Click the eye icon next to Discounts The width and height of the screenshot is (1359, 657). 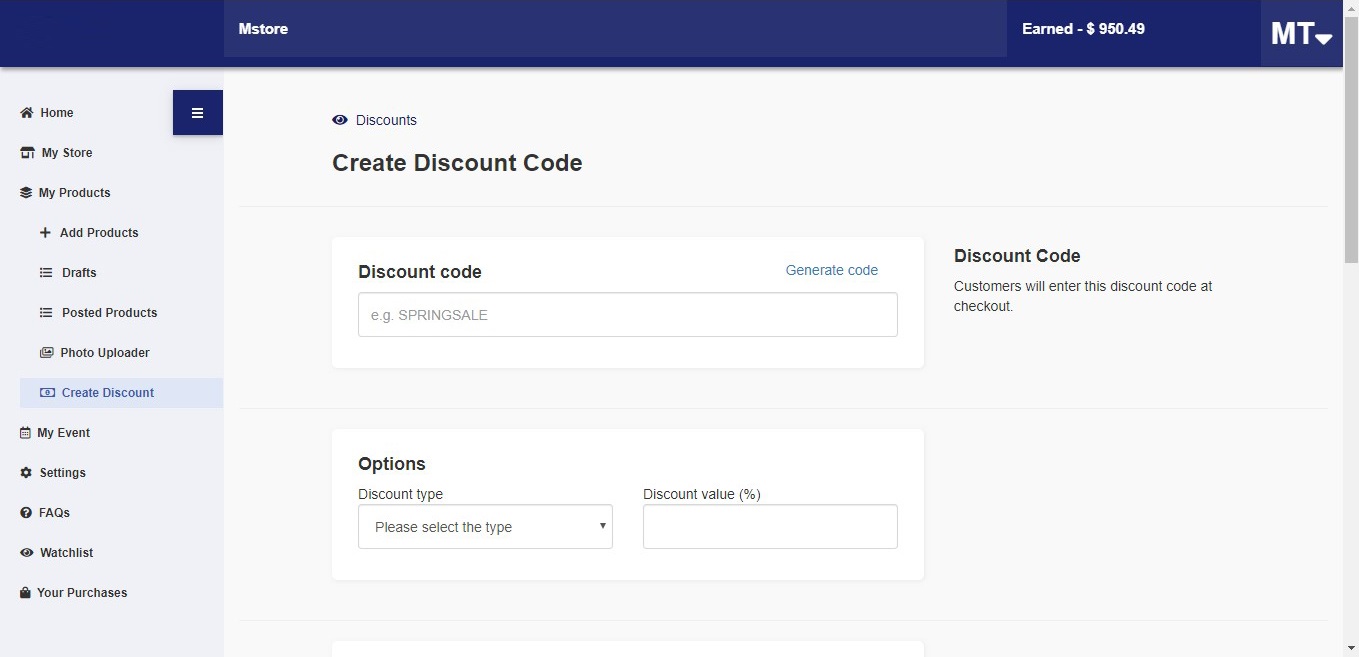(340, 120)
